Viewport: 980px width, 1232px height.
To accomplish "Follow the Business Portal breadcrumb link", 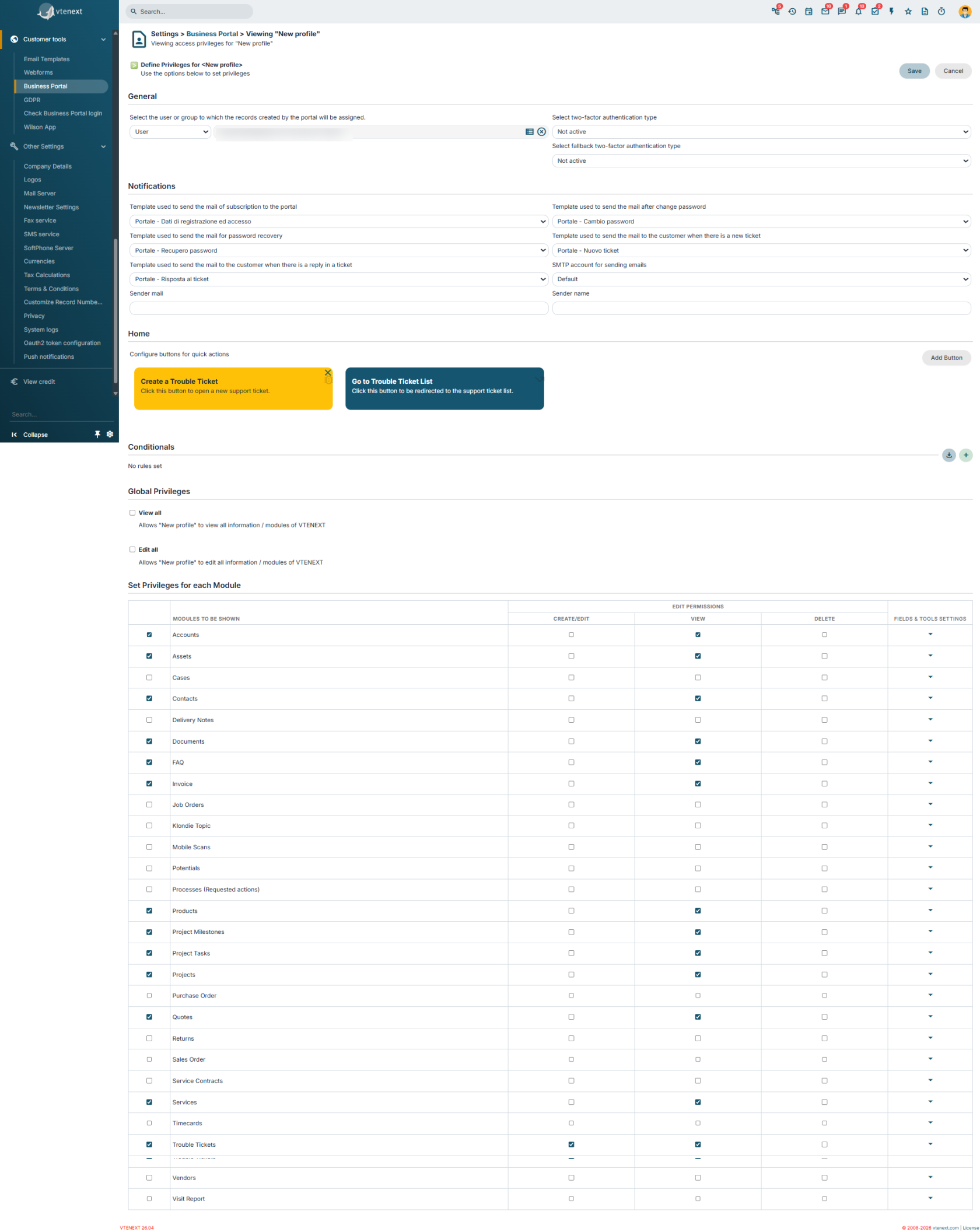I will tap(212, 34).
